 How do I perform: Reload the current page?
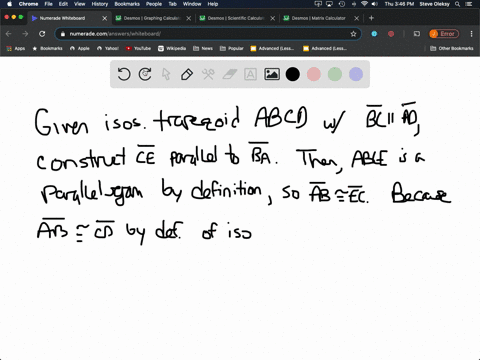pyautogui.click(x=42, y=34)
